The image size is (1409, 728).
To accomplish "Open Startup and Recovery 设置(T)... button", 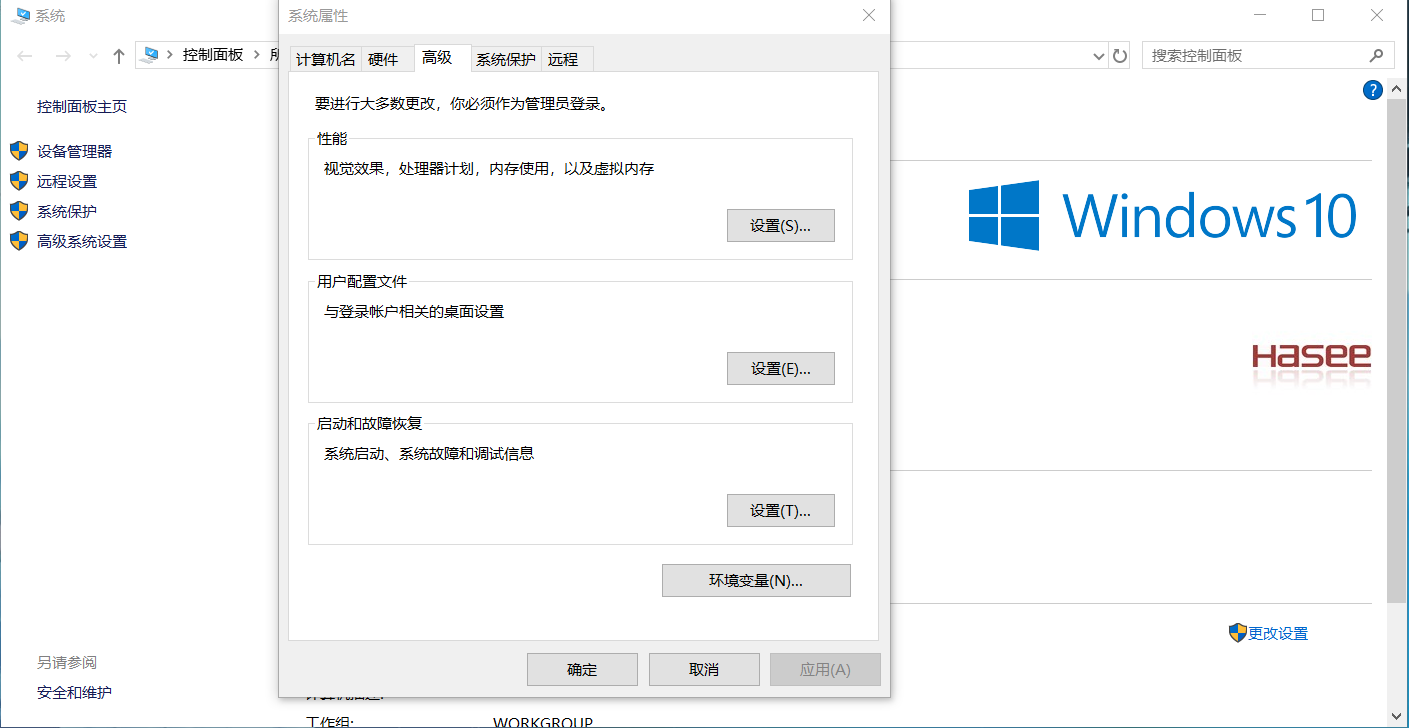I will click(780, 510).
